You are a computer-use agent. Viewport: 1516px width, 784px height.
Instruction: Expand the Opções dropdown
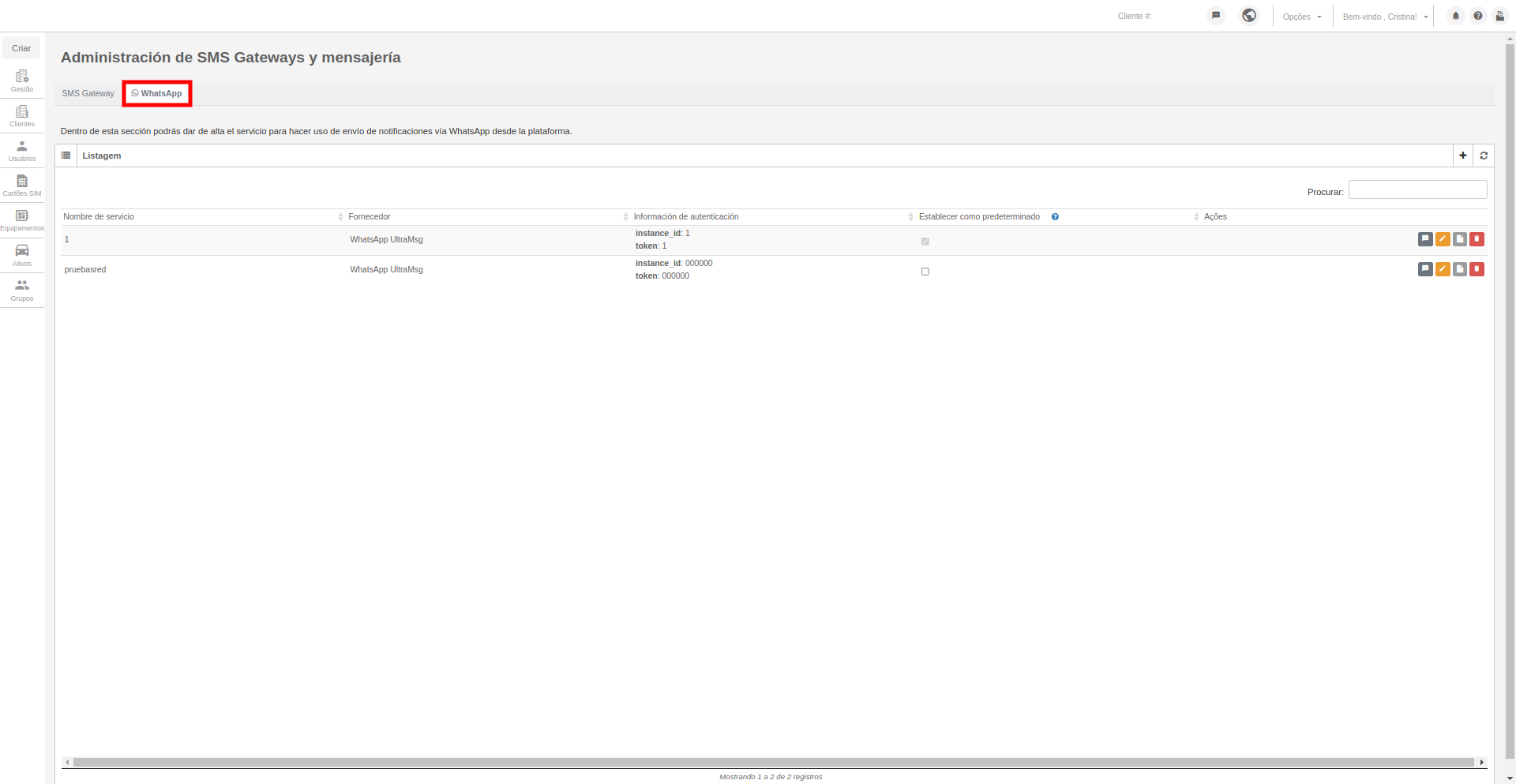pyautogui.click(x=1302, y=17)
